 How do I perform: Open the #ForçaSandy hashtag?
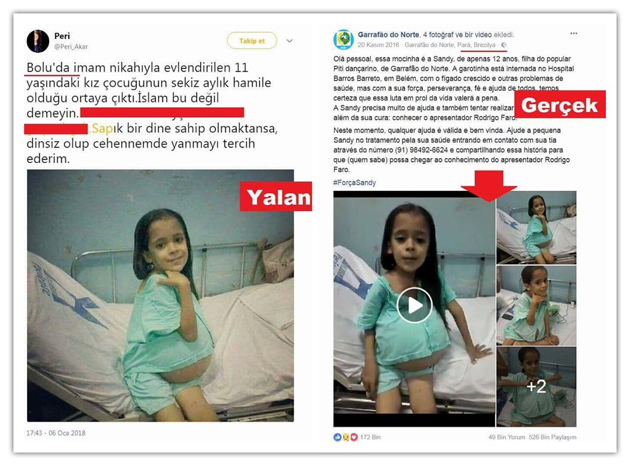pyautogui.click(x=354, y=182)
